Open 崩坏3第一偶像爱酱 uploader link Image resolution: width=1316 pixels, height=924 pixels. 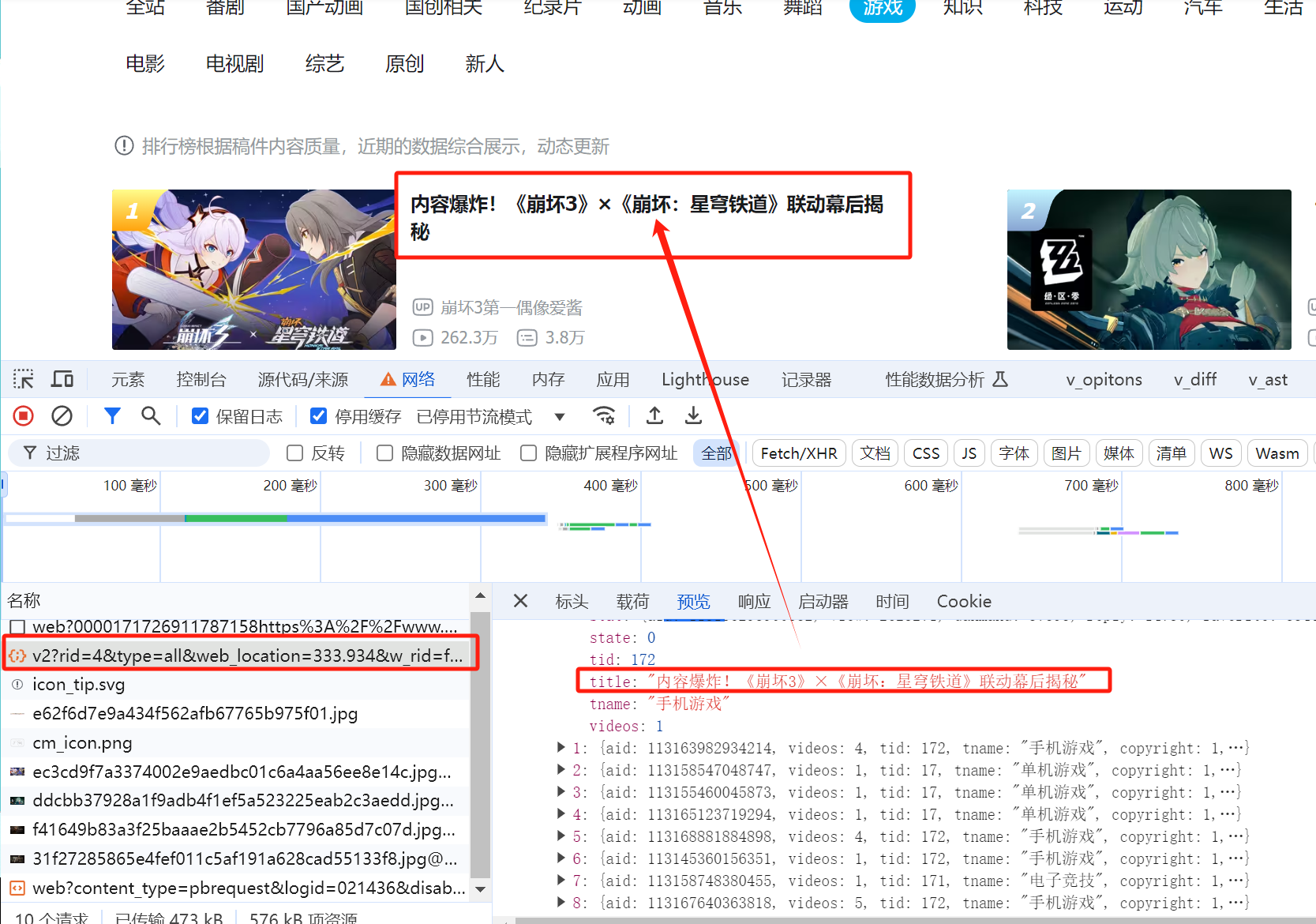coord(512,307)
